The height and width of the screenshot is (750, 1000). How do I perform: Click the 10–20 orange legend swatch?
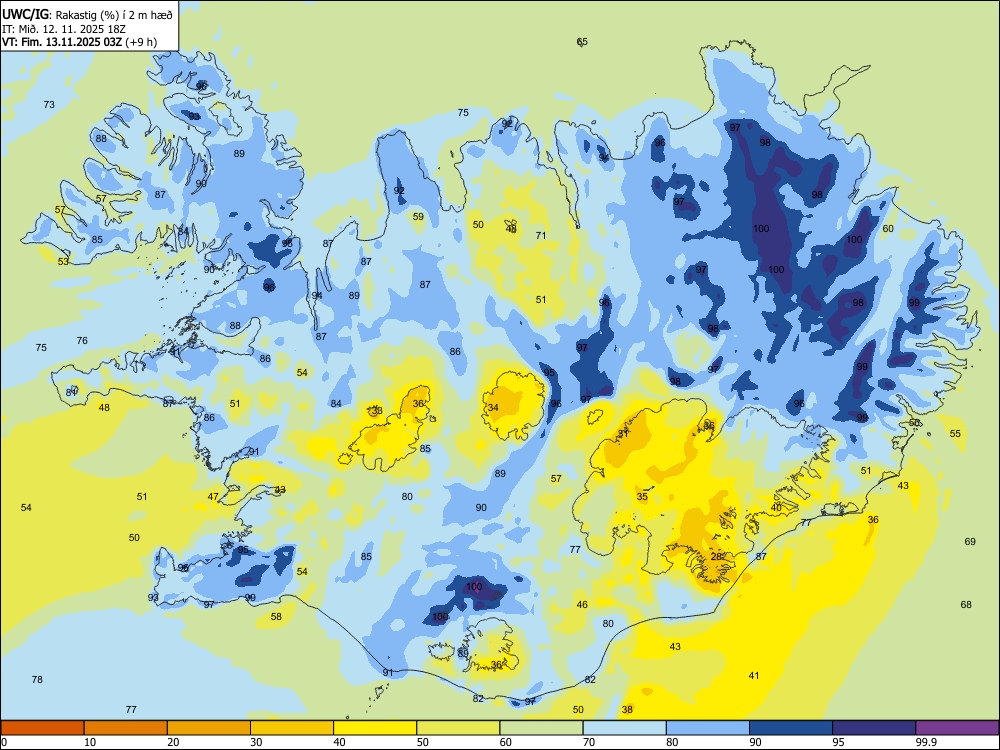click(126, 728)
